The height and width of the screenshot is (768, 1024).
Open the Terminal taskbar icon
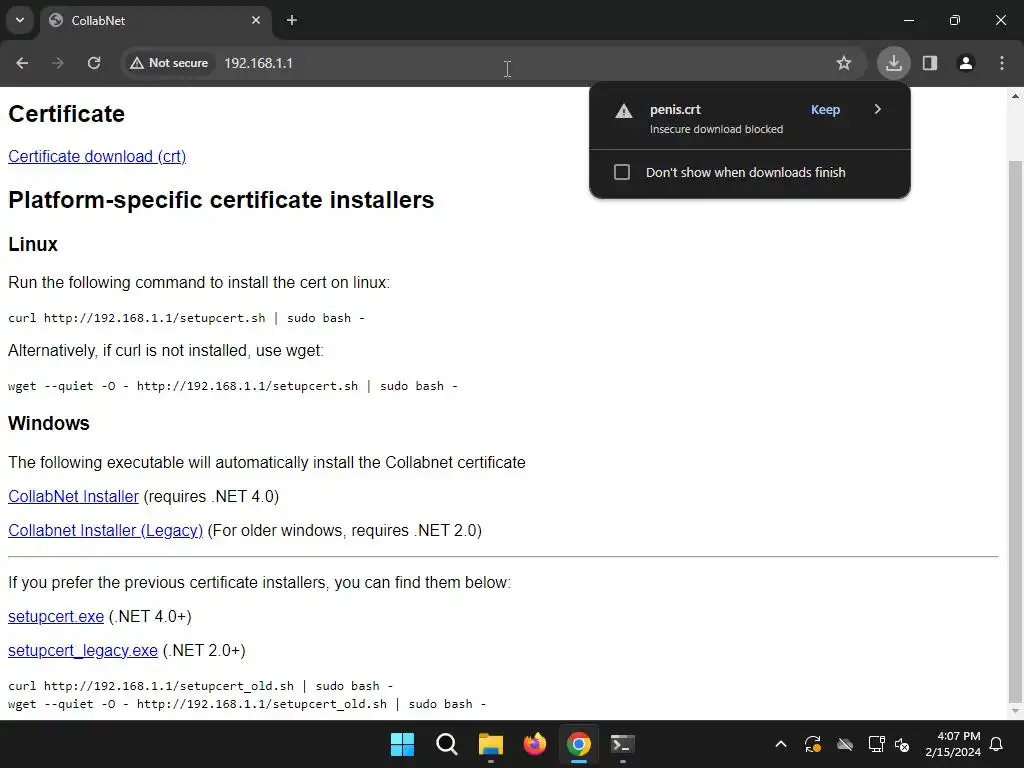click(622, 744)
